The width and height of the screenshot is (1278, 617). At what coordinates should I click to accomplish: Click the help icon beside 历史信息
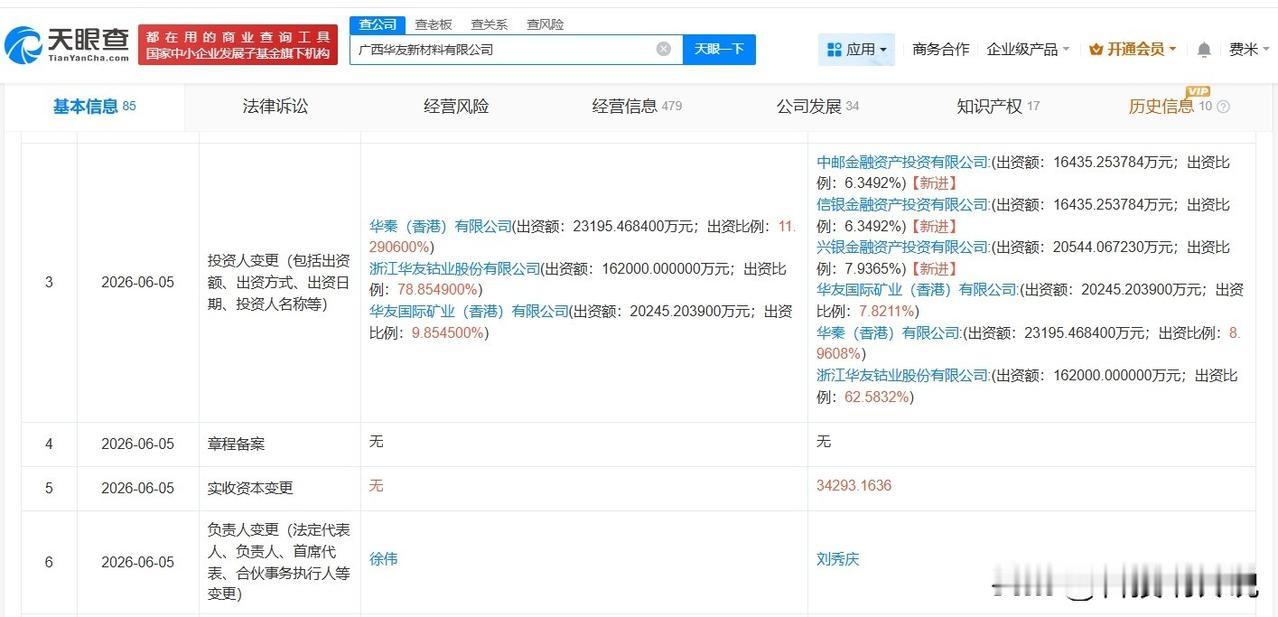point(1223,106)
